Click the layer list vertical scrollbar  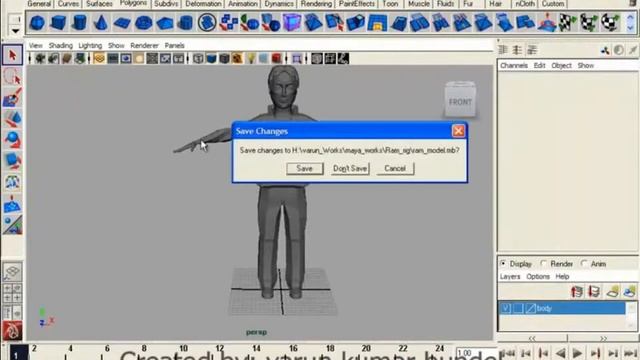[631, 316]
